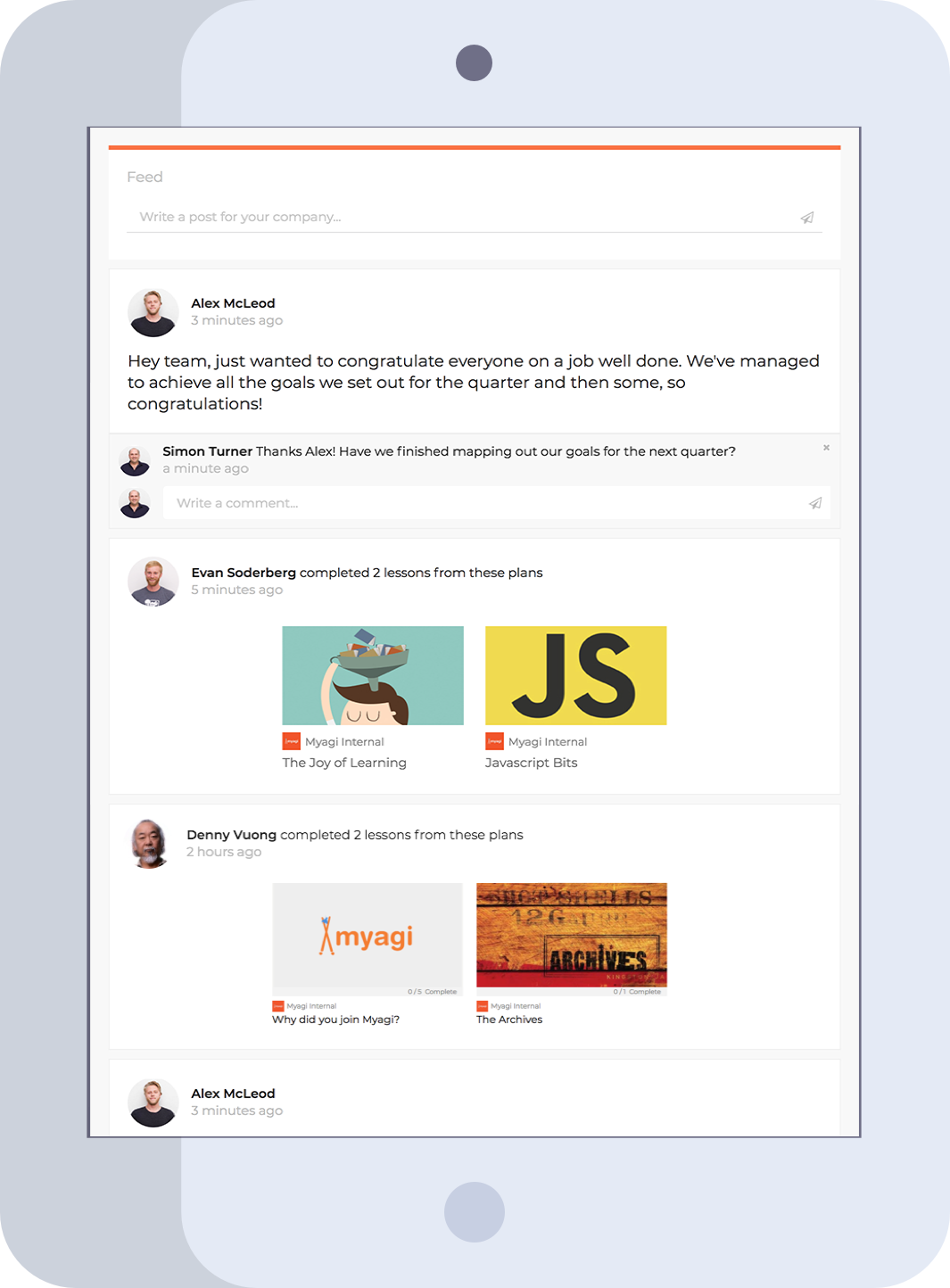The width and height of the screenshot is (950, 1288).
Task: Open the Javascript Bits JS thumbnail
Action: 575,675
